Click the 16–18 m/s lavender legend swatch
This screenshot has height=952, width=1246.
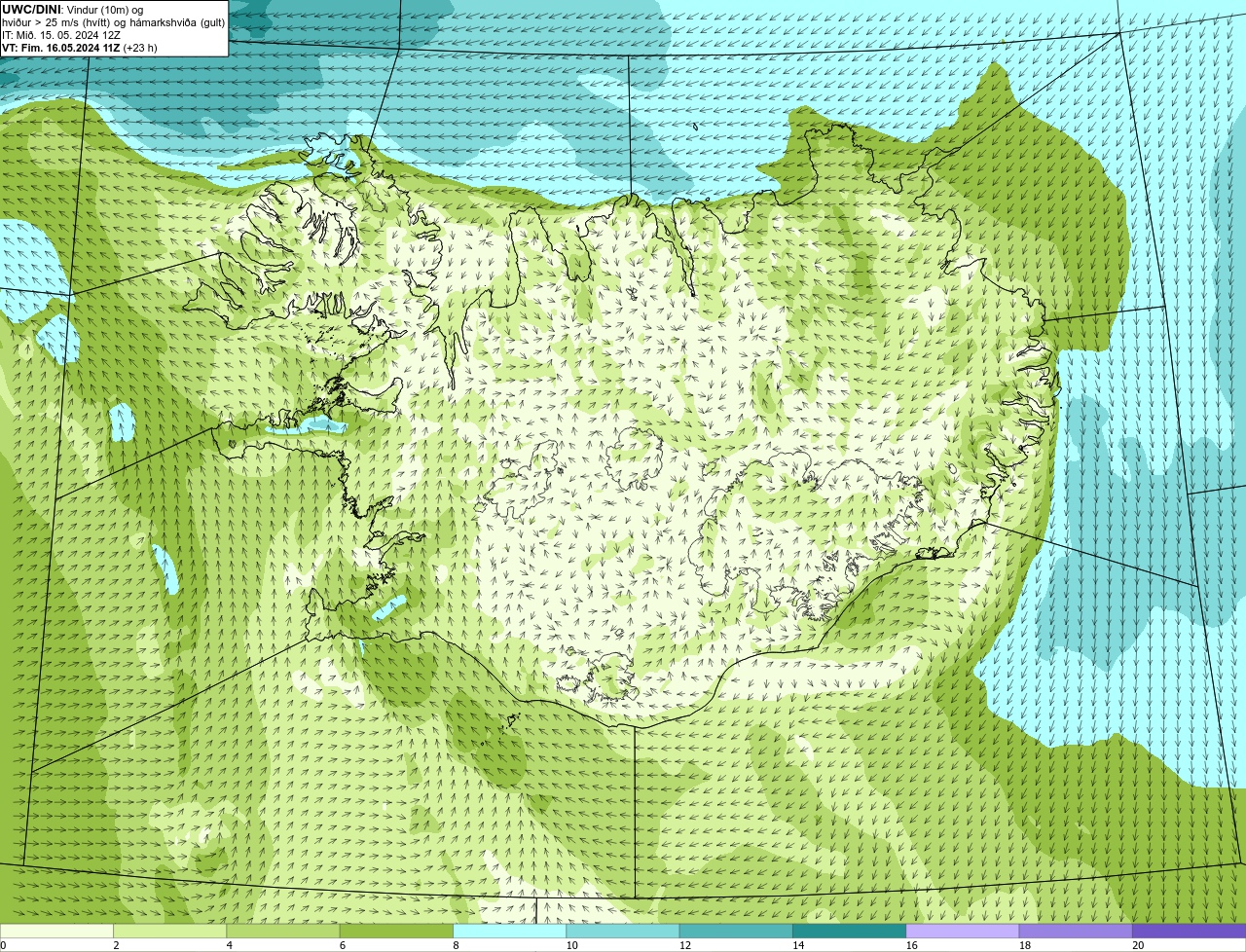(963, 932)
